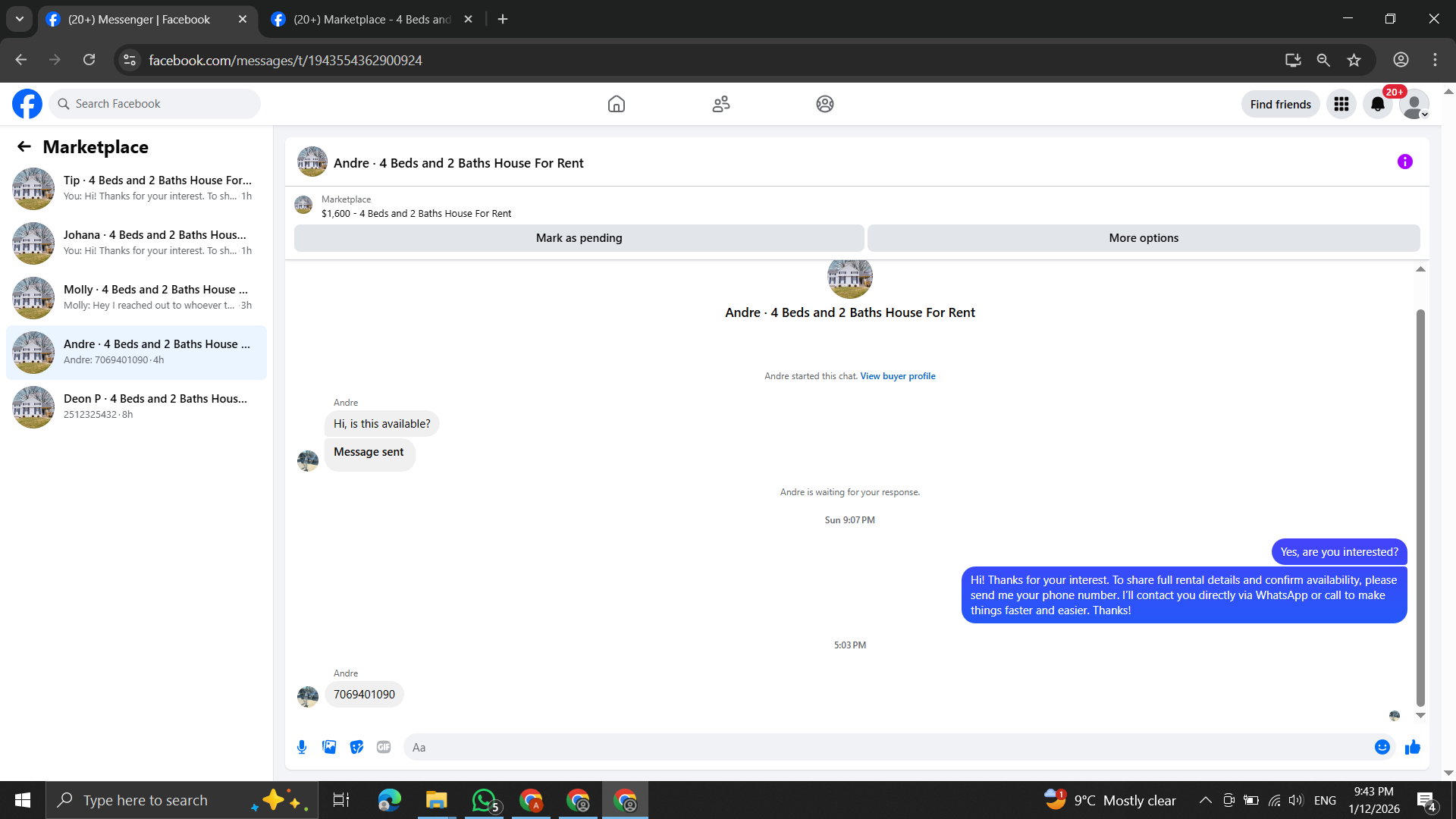1456x819 pixels.
Task: Open conversation information purple icon
Action: [x=1404, y=162]
